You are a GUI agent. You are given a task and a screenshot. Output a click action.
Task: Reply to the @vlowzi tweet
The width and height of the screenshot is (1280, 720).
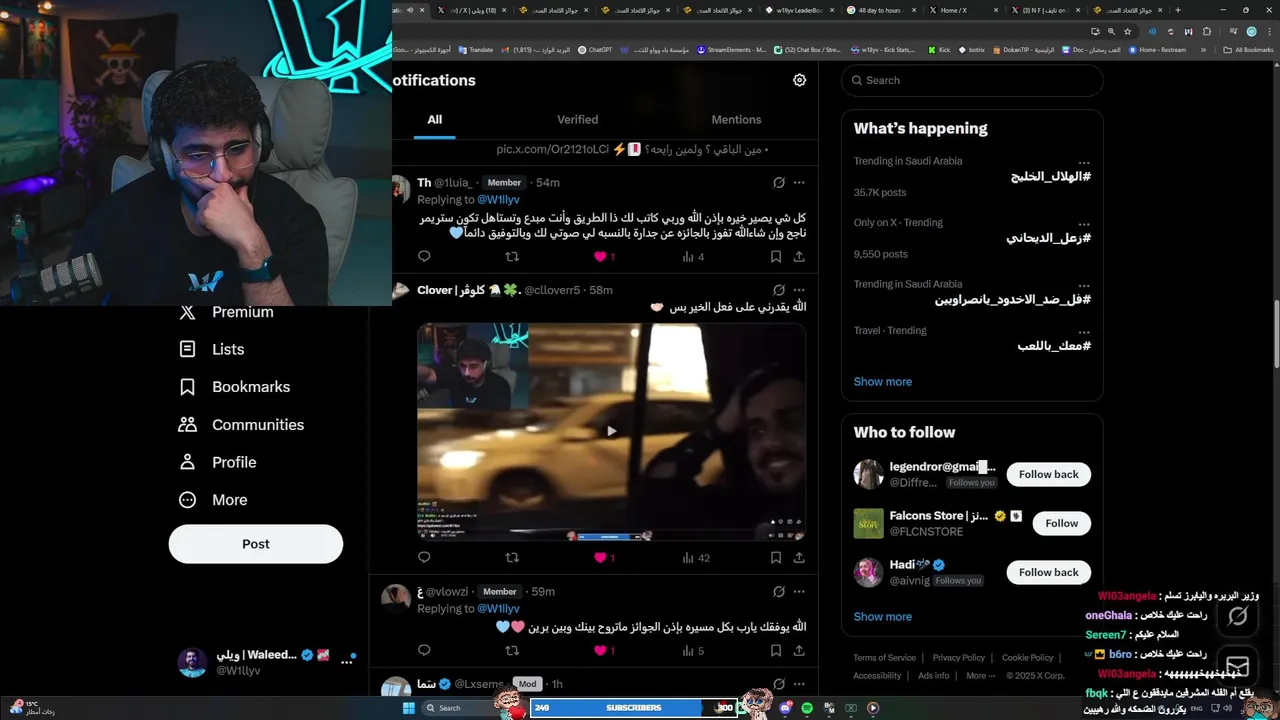(424, 650)
